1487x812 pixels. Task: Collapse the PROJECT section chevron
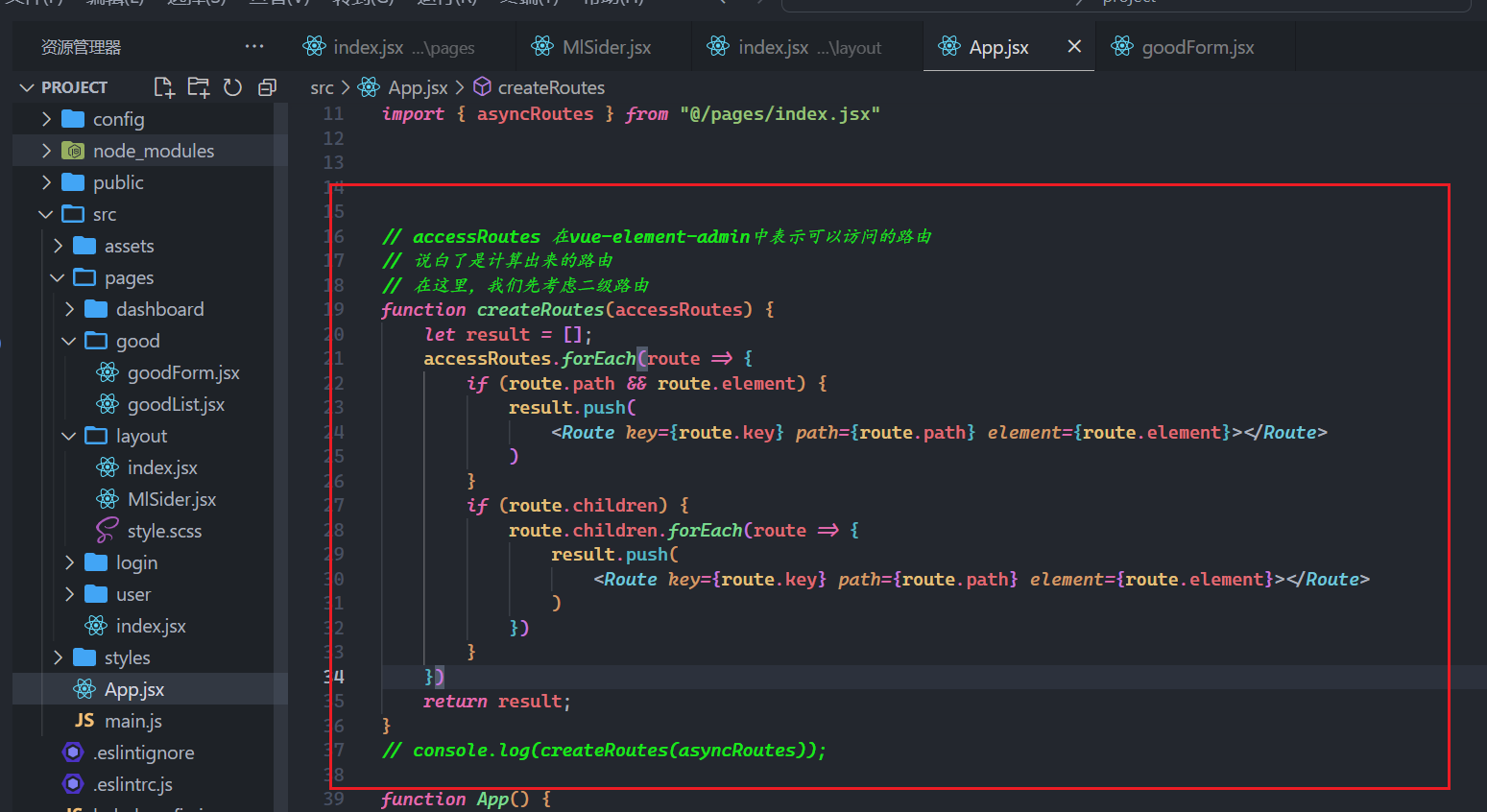[x=27, y=87]
